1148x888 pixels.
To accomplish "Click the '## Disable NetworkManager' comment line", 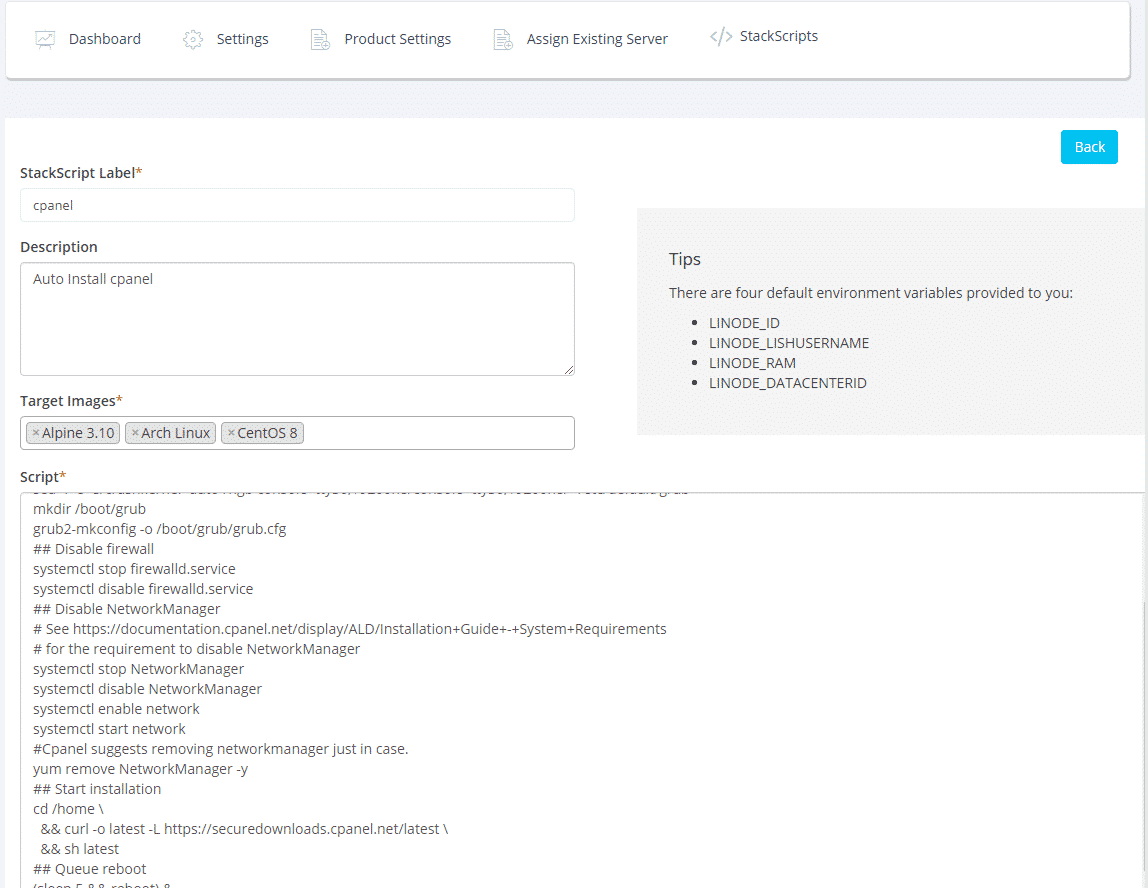I will coord(127,609).
